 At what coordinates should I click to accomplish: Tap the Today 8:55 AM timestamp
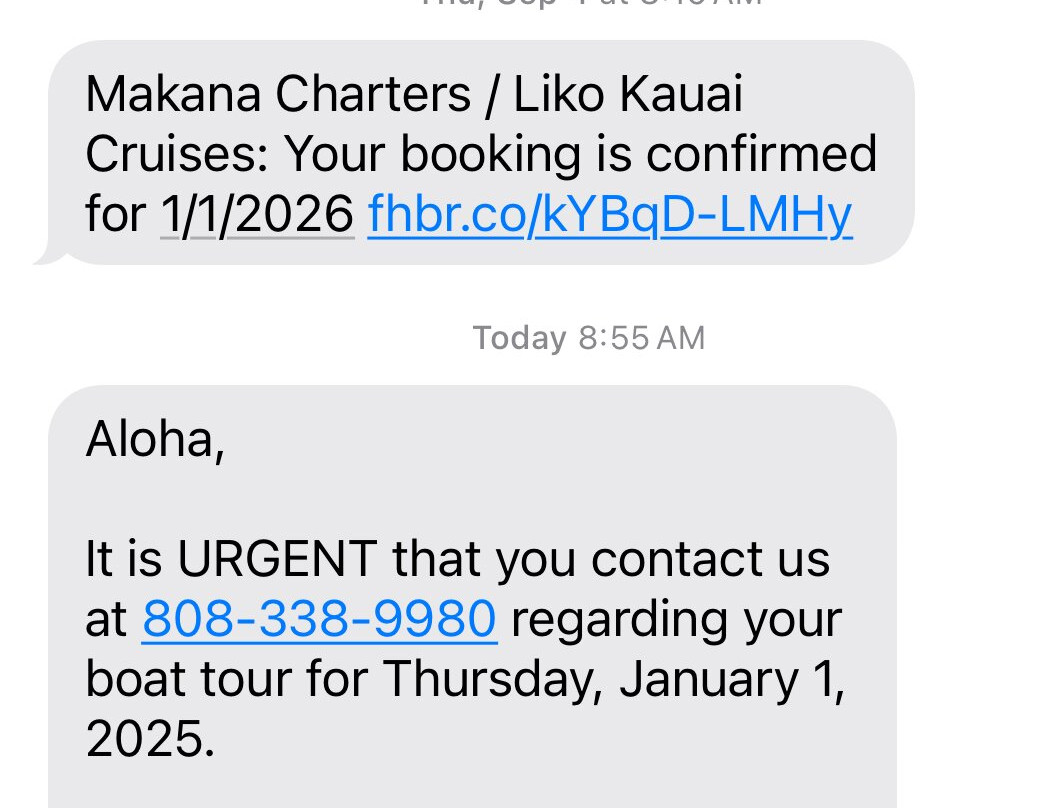(588, 337)
